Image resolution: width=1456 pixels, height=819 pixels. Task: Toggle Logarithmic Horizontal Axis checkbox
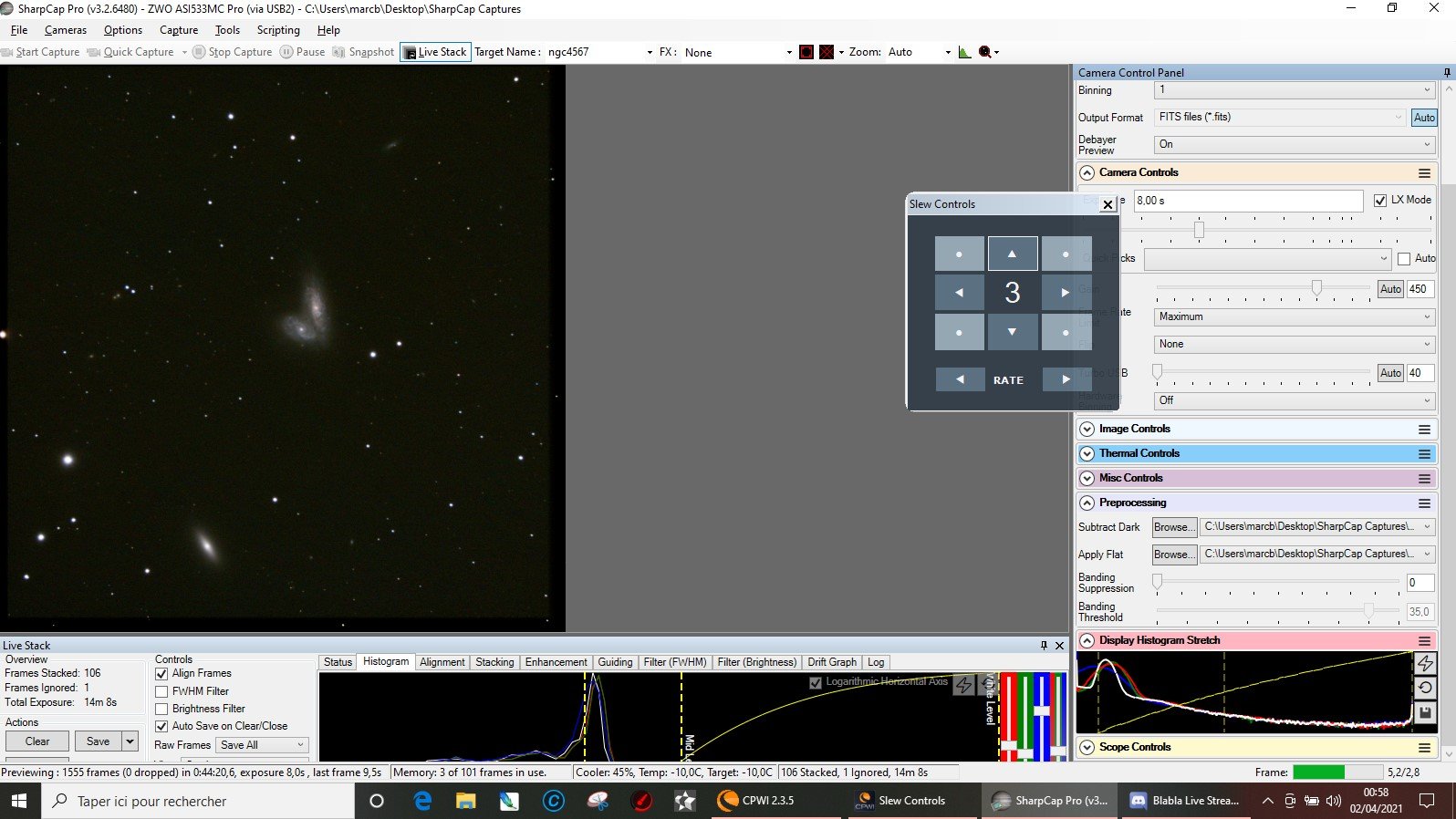[x=816, y=682]
